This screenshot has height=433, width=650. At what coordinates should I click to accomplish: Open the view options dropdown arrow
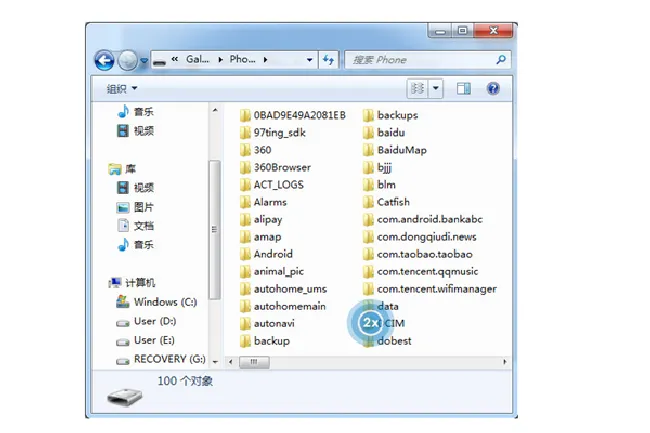436,89
